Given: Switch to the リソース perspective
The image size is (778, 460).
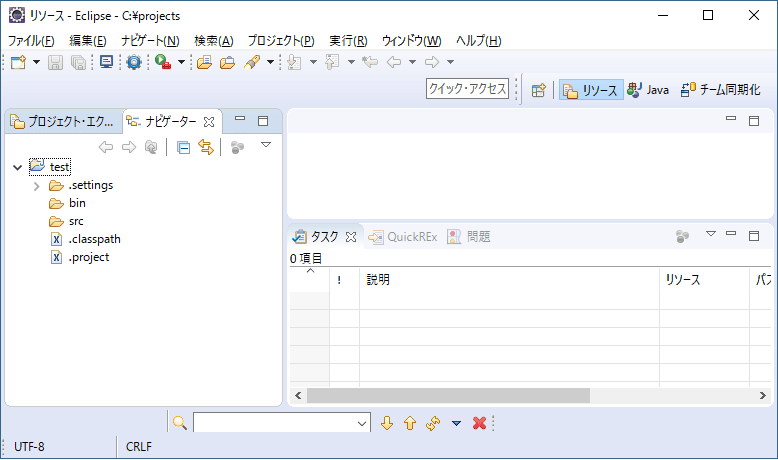Looking at the screenshot, I should click(591, 90).
